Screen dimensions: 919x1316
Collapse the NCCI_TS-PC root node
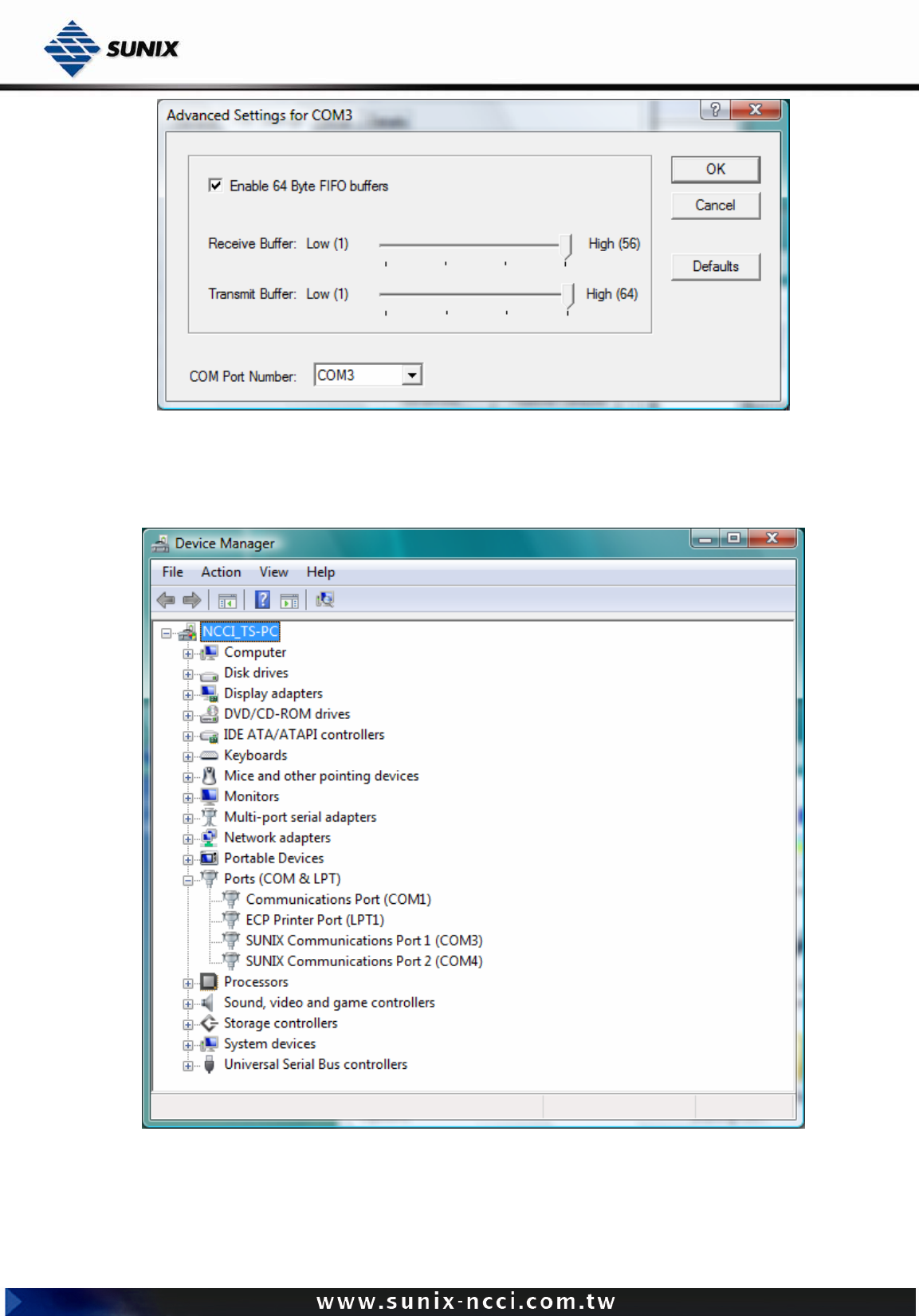click(166, 634)
